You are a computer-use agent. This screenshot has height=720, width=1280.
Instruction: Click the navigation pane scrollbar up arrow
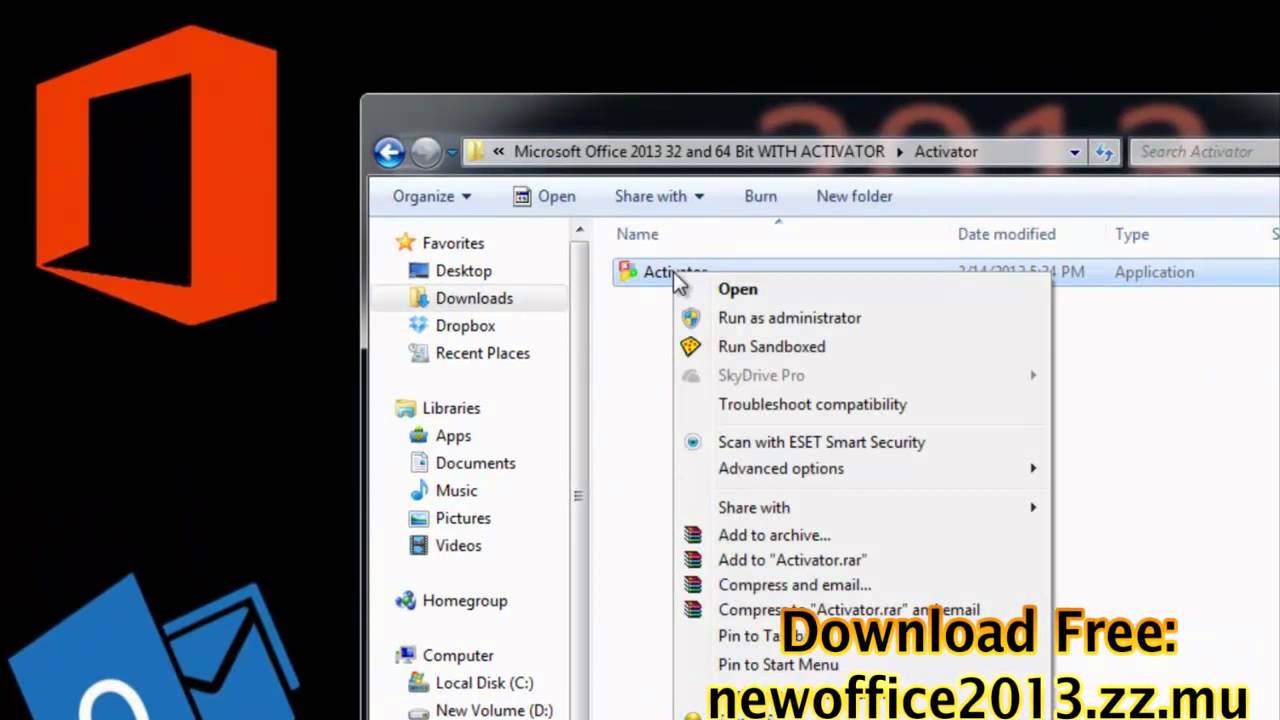pyautogui.click(x=579, y=231)
